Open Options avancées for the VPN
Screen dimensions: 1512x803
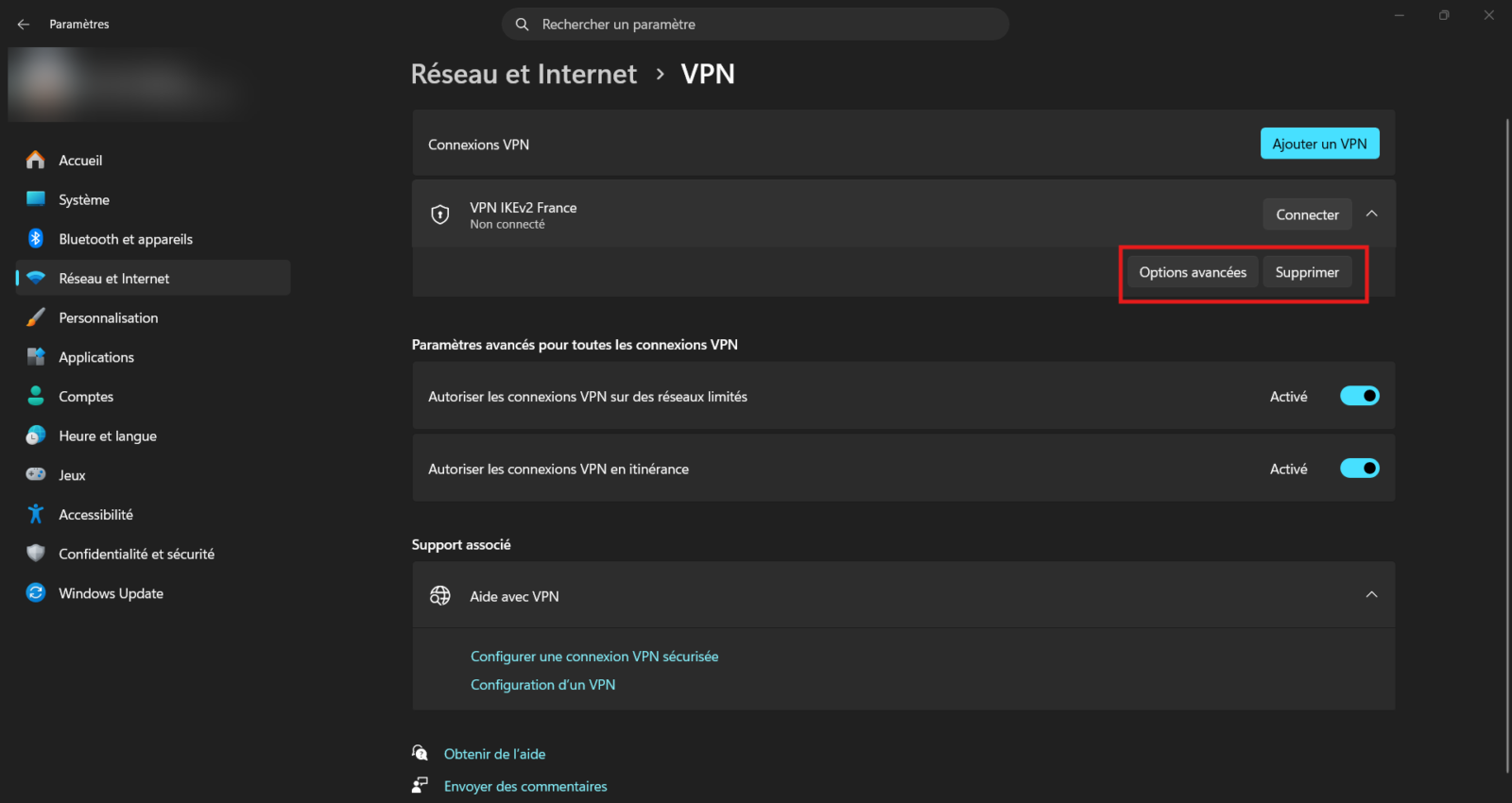(x=1193, y=272)
